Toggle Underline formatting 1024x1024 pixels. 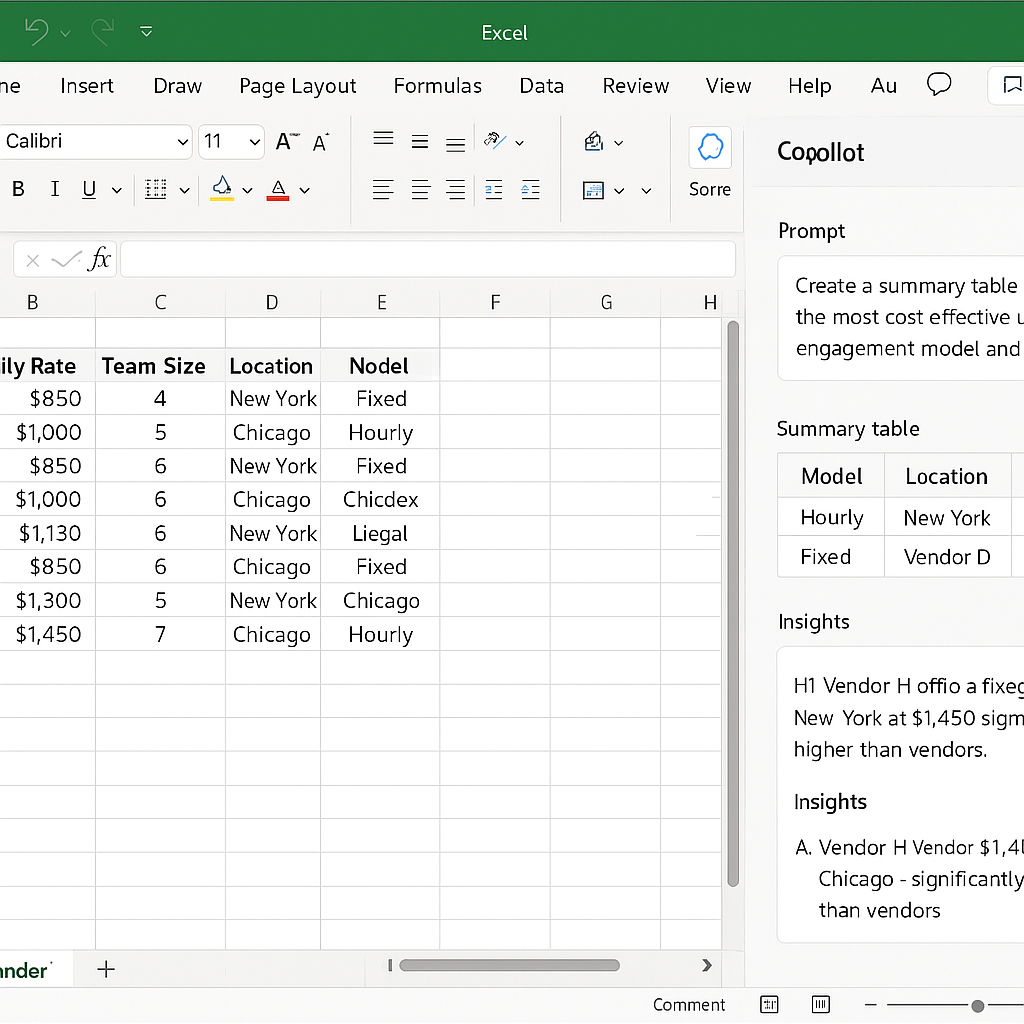(x=89, y=189)
